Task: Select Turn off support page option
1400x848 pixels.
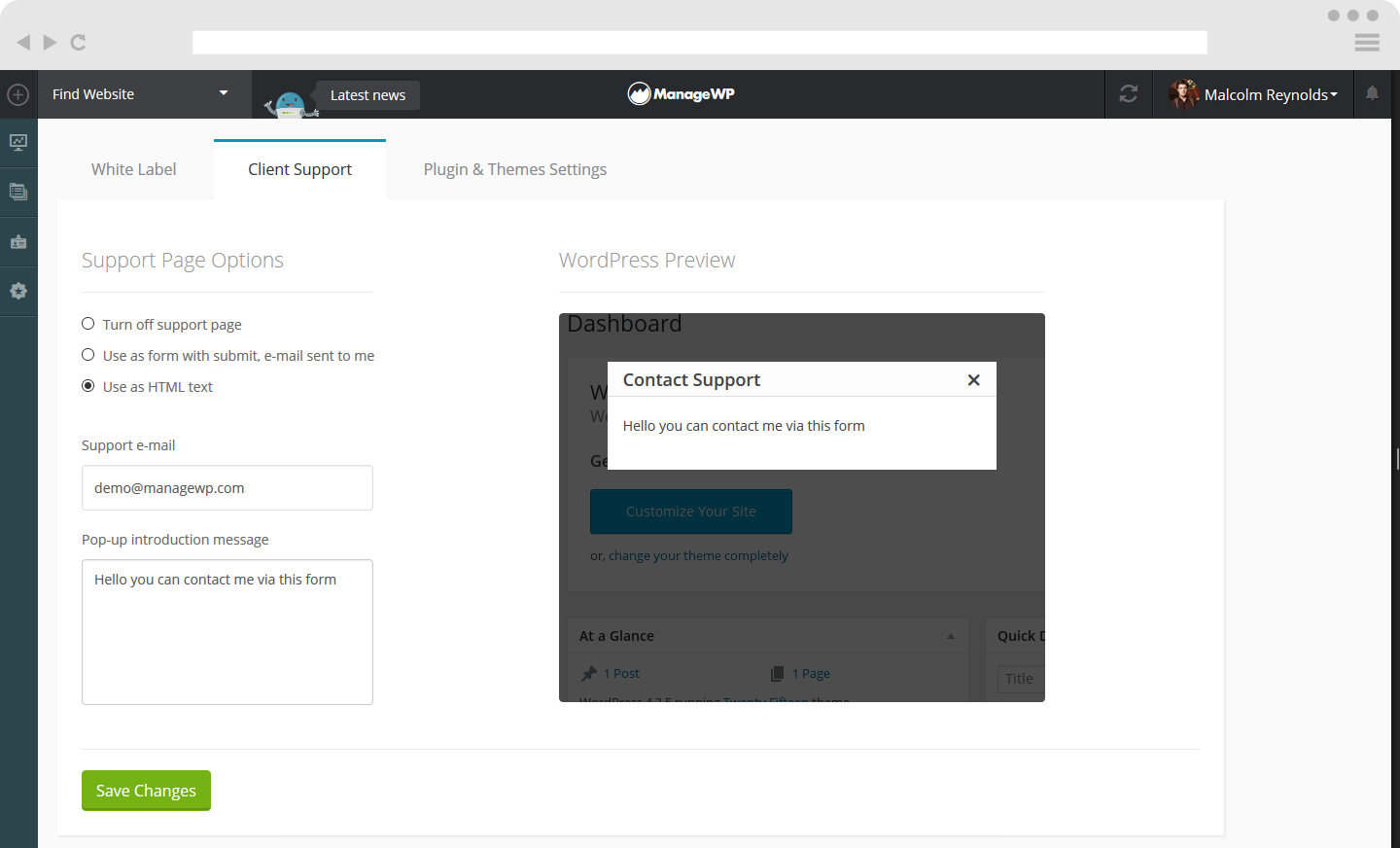Action: [88, 324]
